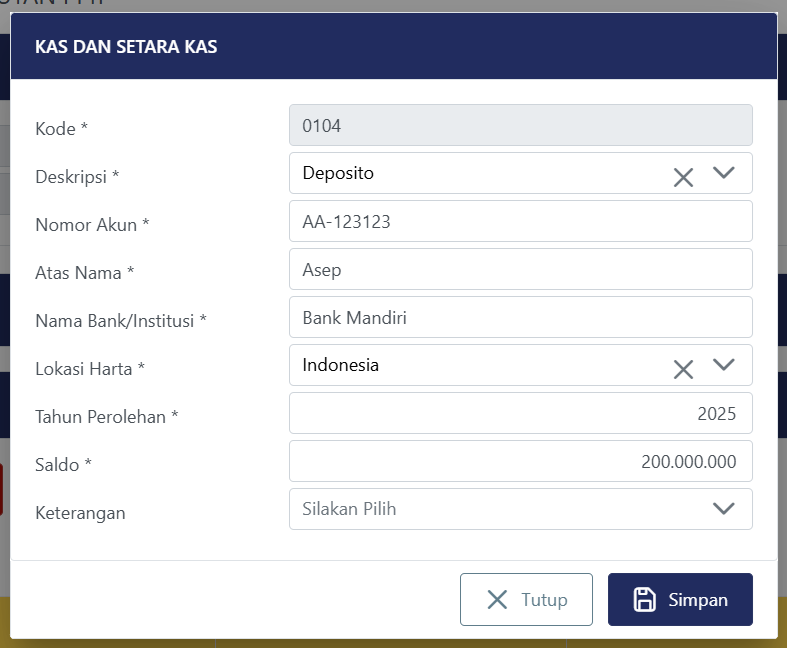Expand the Deskripsi dropdown chevron
Image resolution: width=787 pixels, height=648 pixels.
tap(724, 173)
